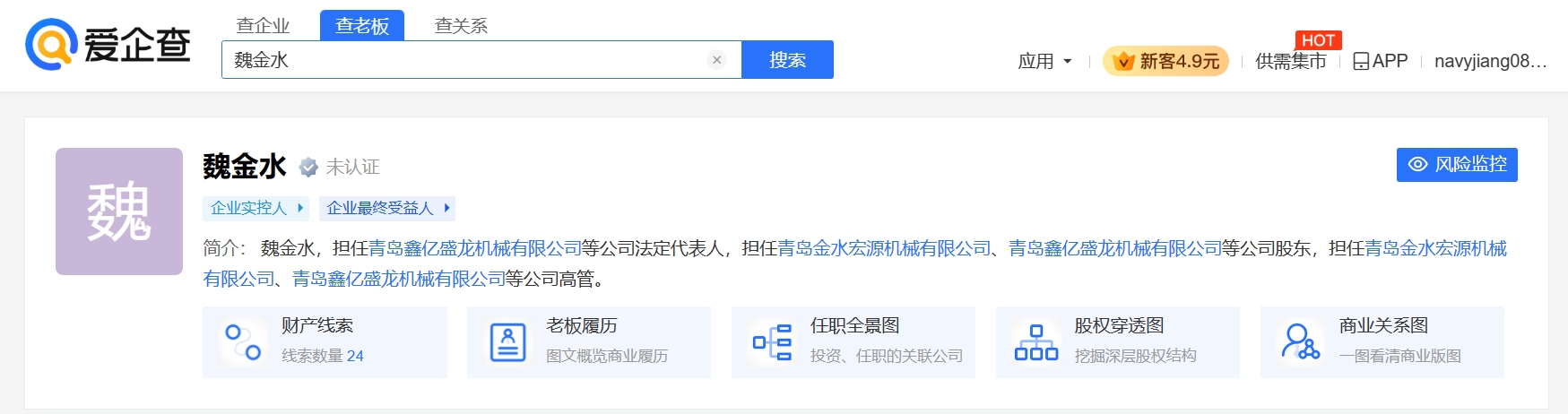Screen dimensions: 1568x414
Task: Open the navyjiang08 account menu
Action: pos(1491,61)
